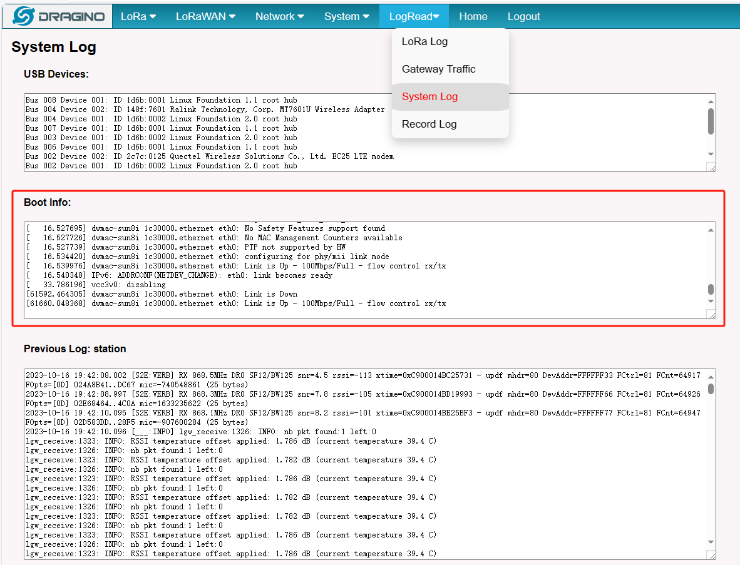This screenshot has height=565, width=740.
Task: Open Record Log from the dropdown
Action: pos(450,124)
